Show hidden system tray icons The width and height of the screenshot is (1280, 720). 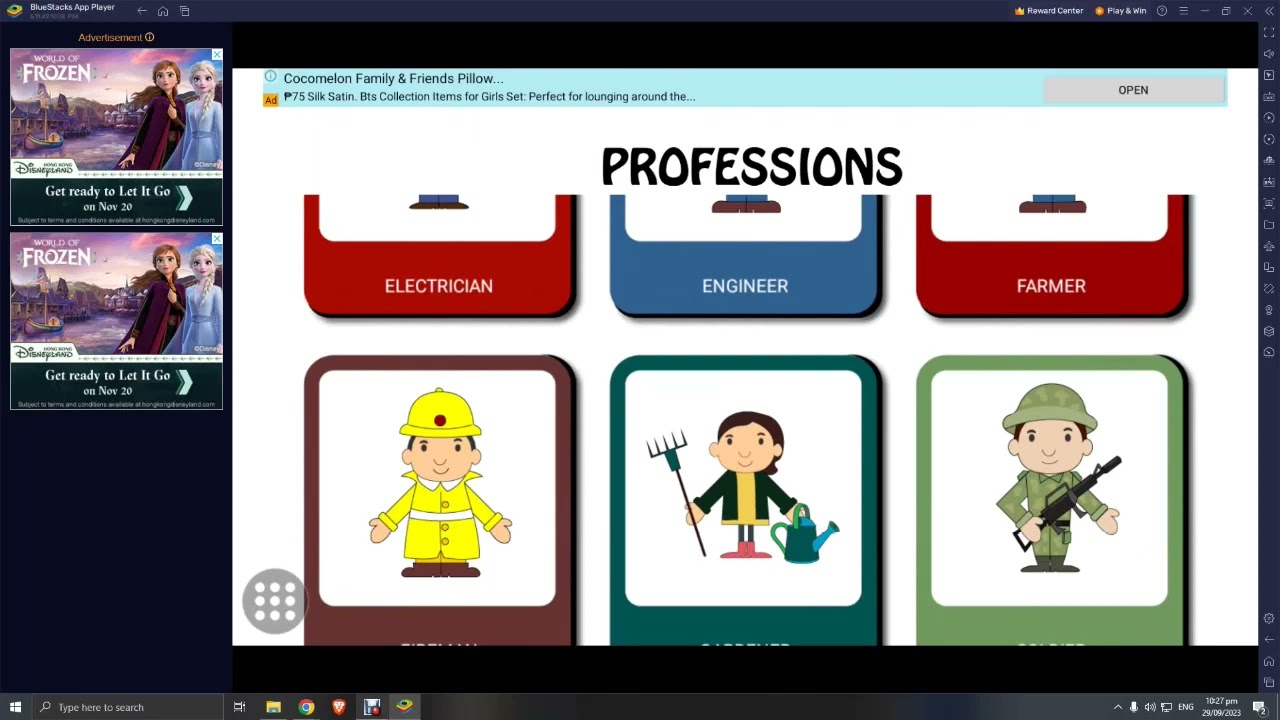click(1117, 707)
